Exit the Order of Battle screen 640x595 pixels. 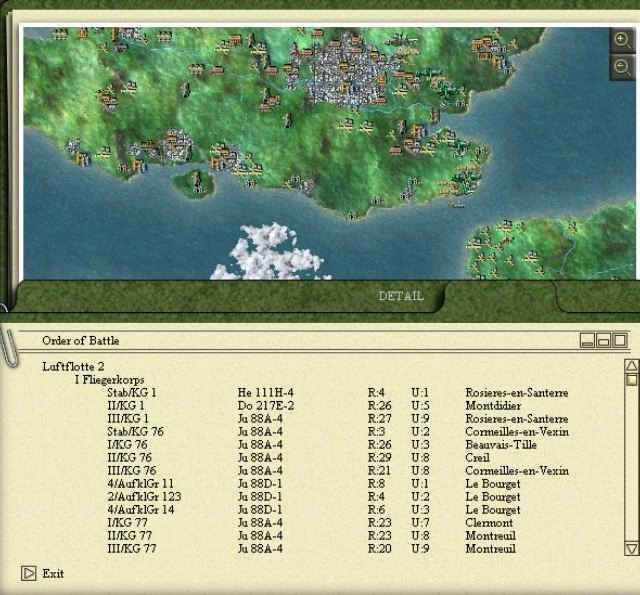pos(43,573)
